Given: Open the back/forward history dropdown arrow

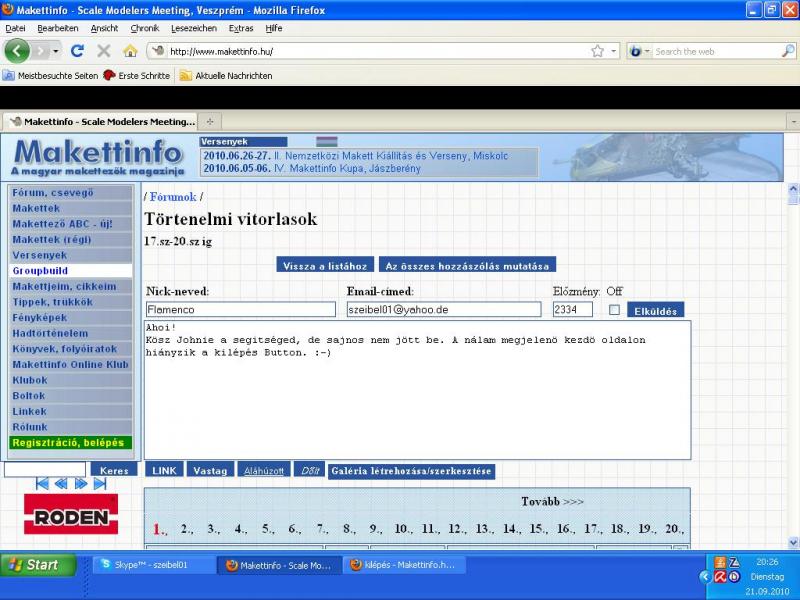Looking at the screenshot, I should (x=56, y=50).
